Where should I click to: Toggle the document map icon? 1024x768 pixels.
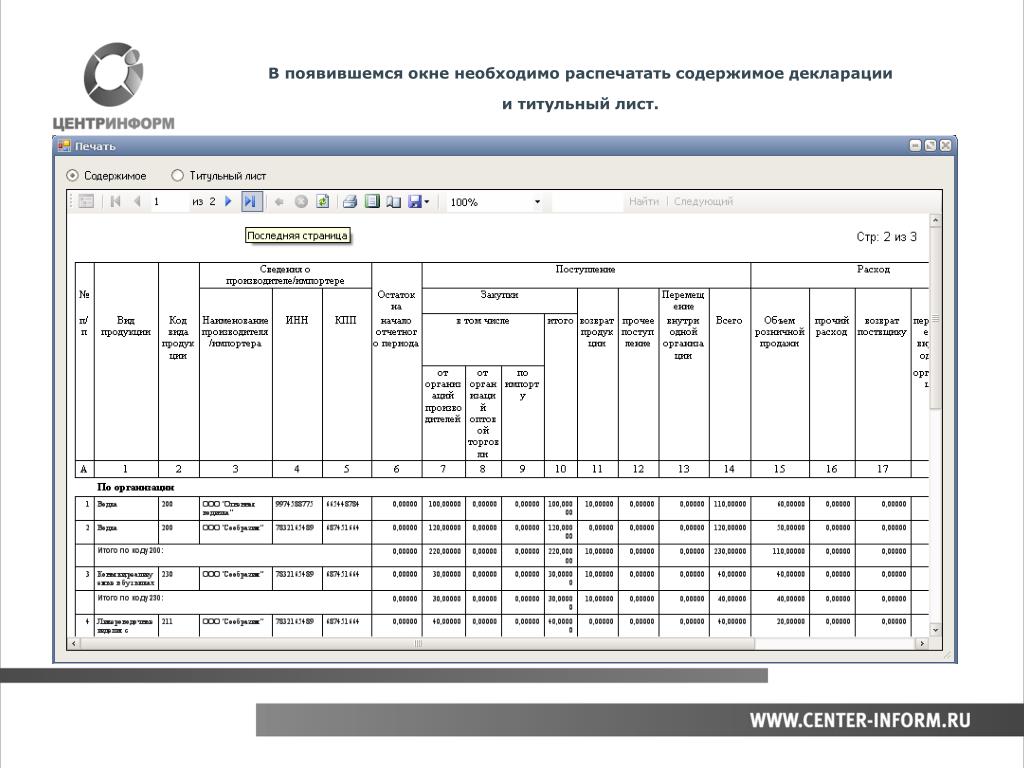pyautogui.click(x=86, y=201)
